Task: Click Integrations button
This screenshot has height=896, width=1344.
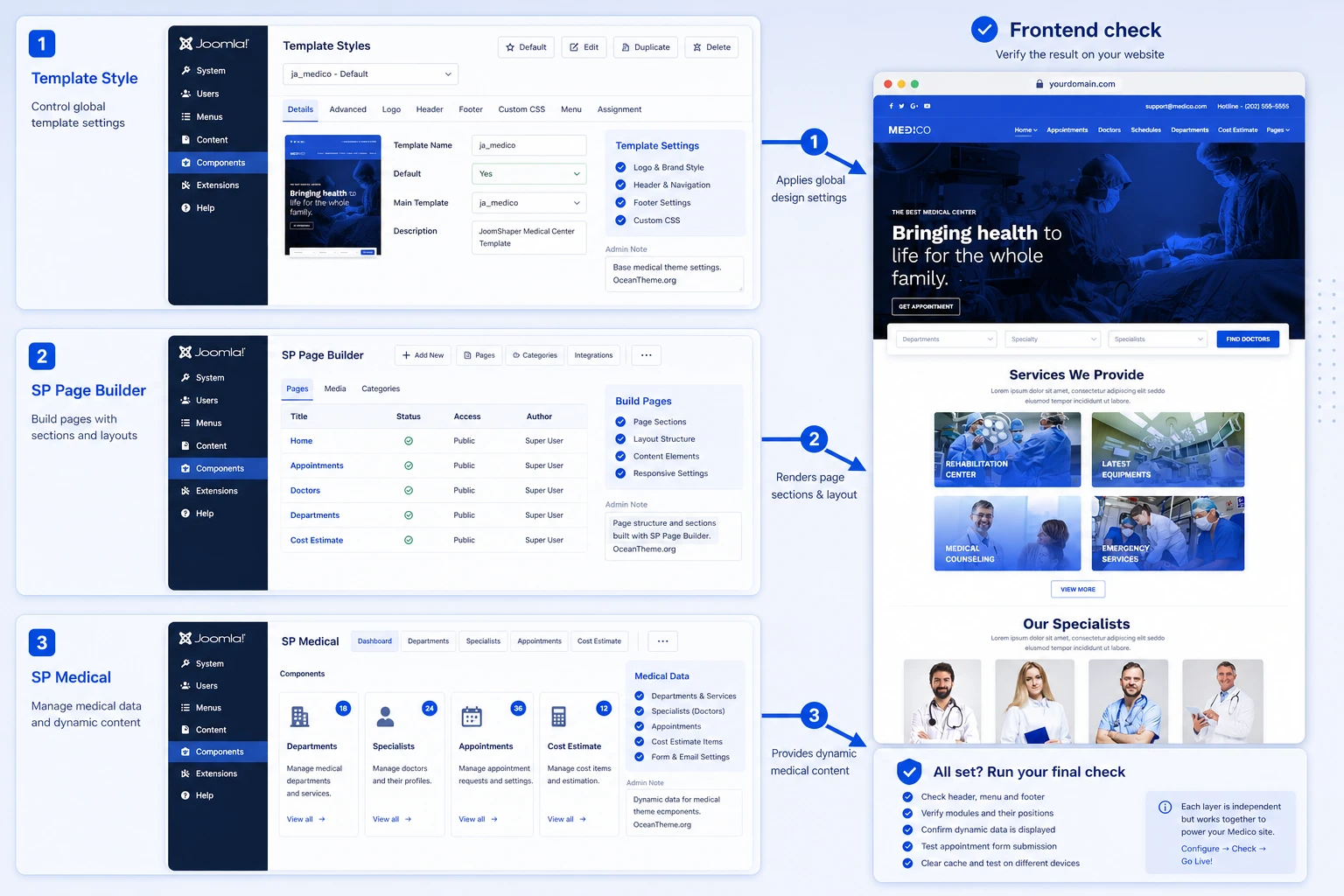Action: pyautogui.click(x=593, y=355)
